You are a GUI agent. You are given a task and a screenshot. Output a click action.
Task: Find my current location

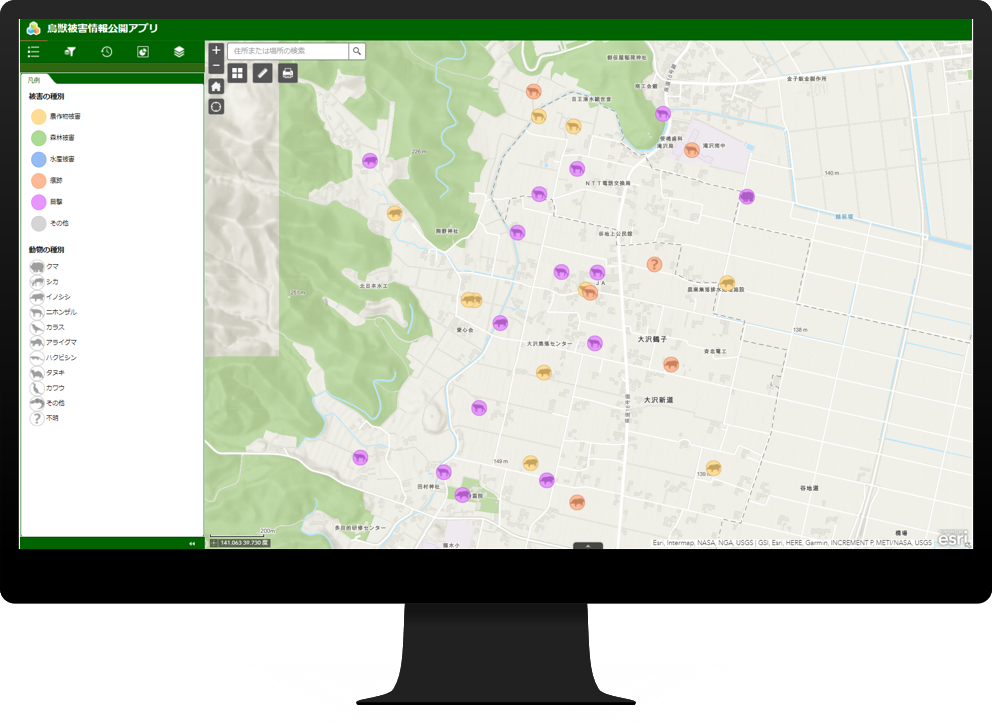[x=216, y=106]
